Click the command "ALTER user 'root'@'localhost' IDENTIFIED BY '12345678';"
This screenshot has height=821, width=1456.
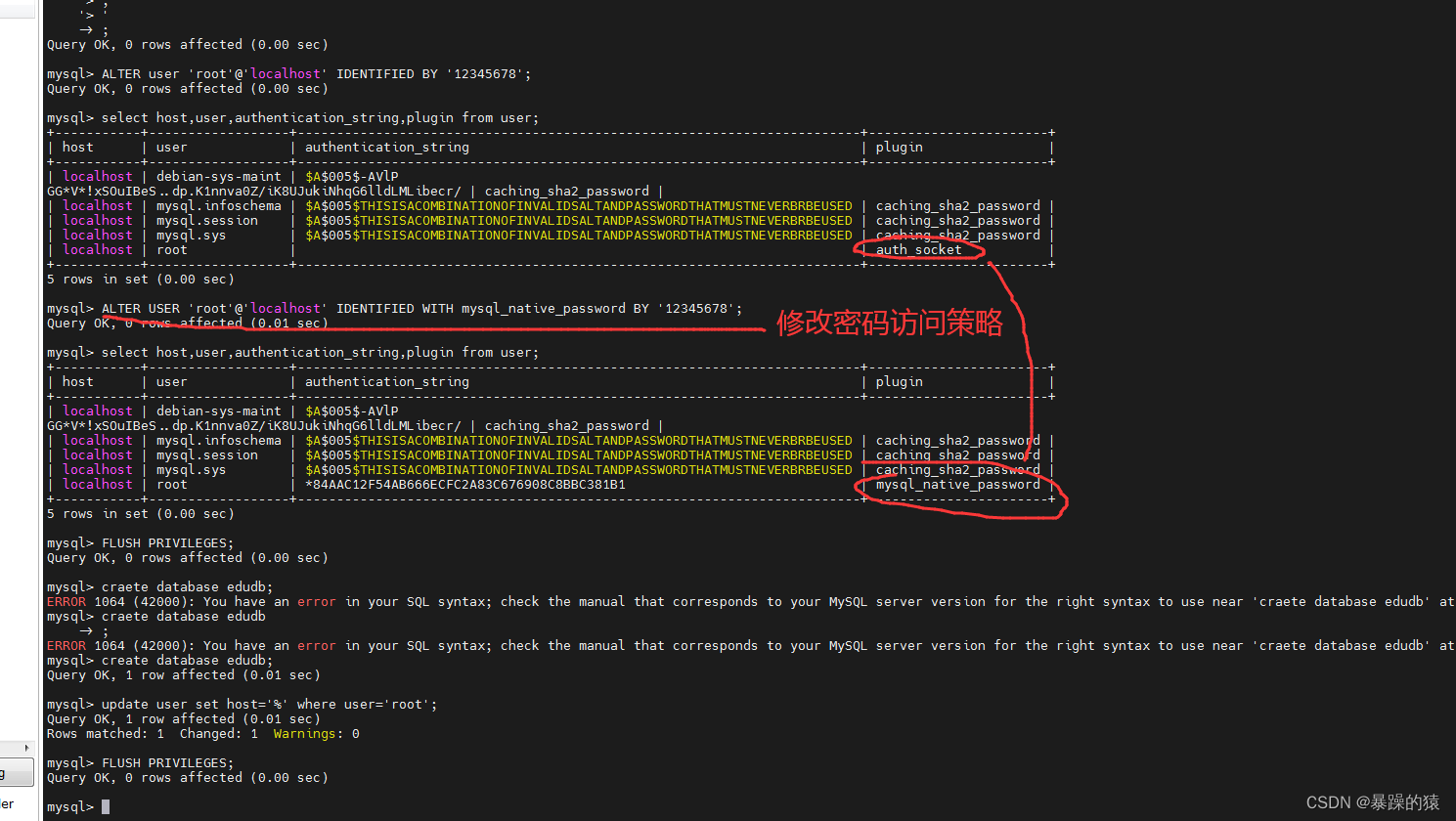(x=317, y=74)
